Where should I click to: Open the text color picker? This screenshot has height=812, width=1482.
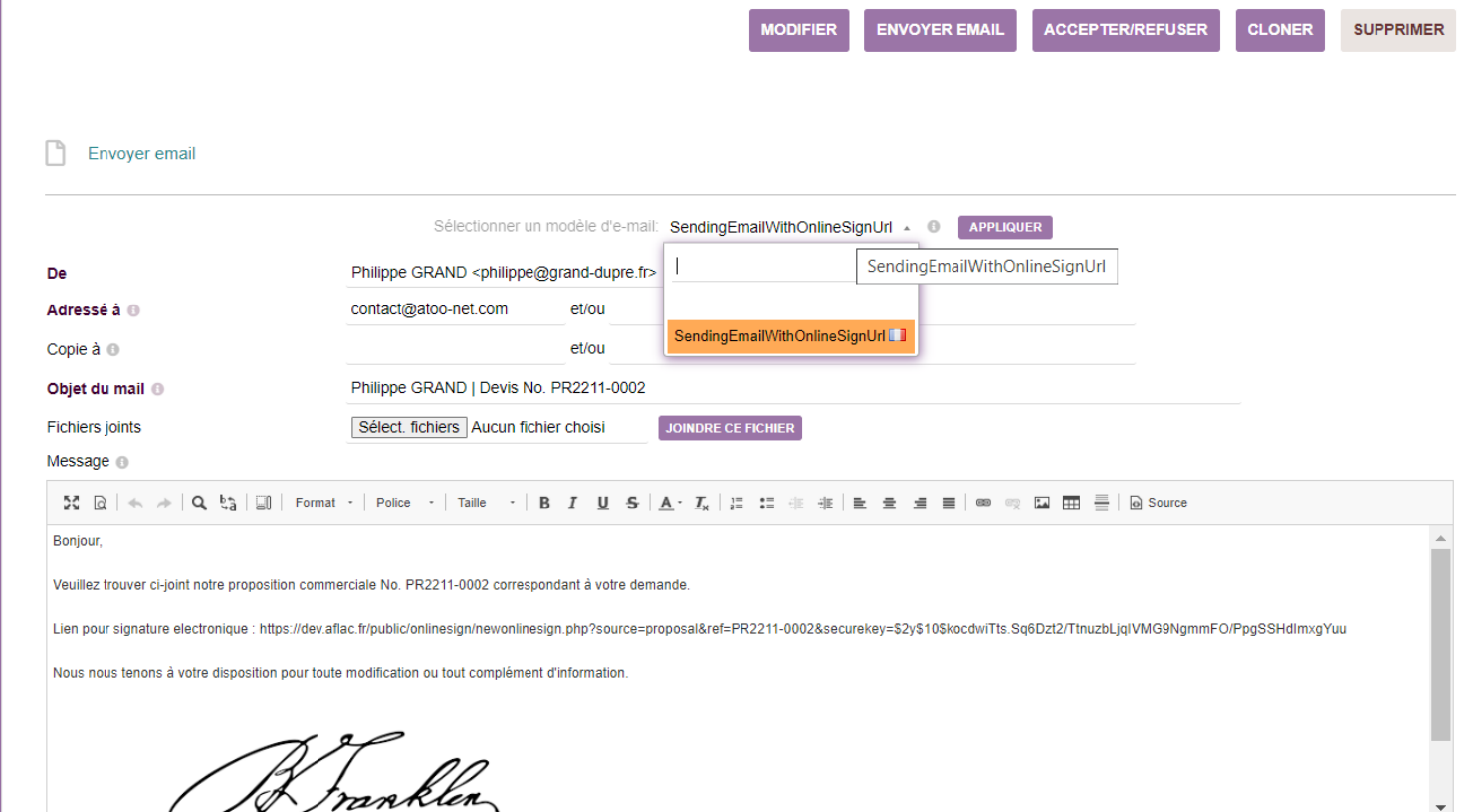[670, 503]
